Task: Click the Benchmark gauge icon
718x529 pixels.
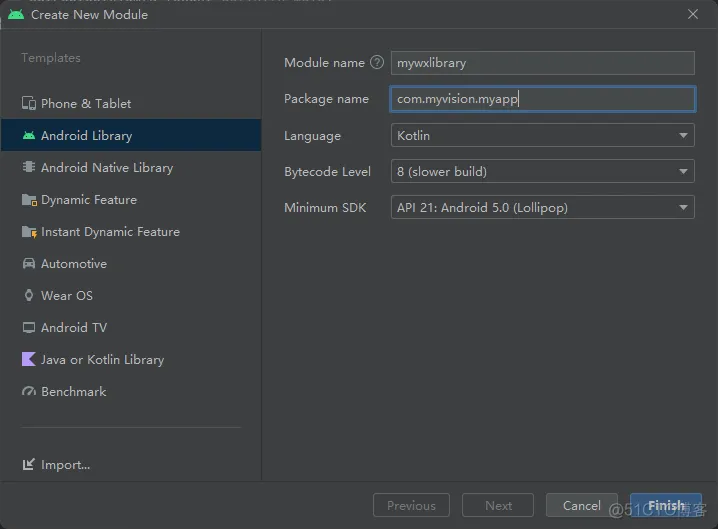Action: pos(29,392)
